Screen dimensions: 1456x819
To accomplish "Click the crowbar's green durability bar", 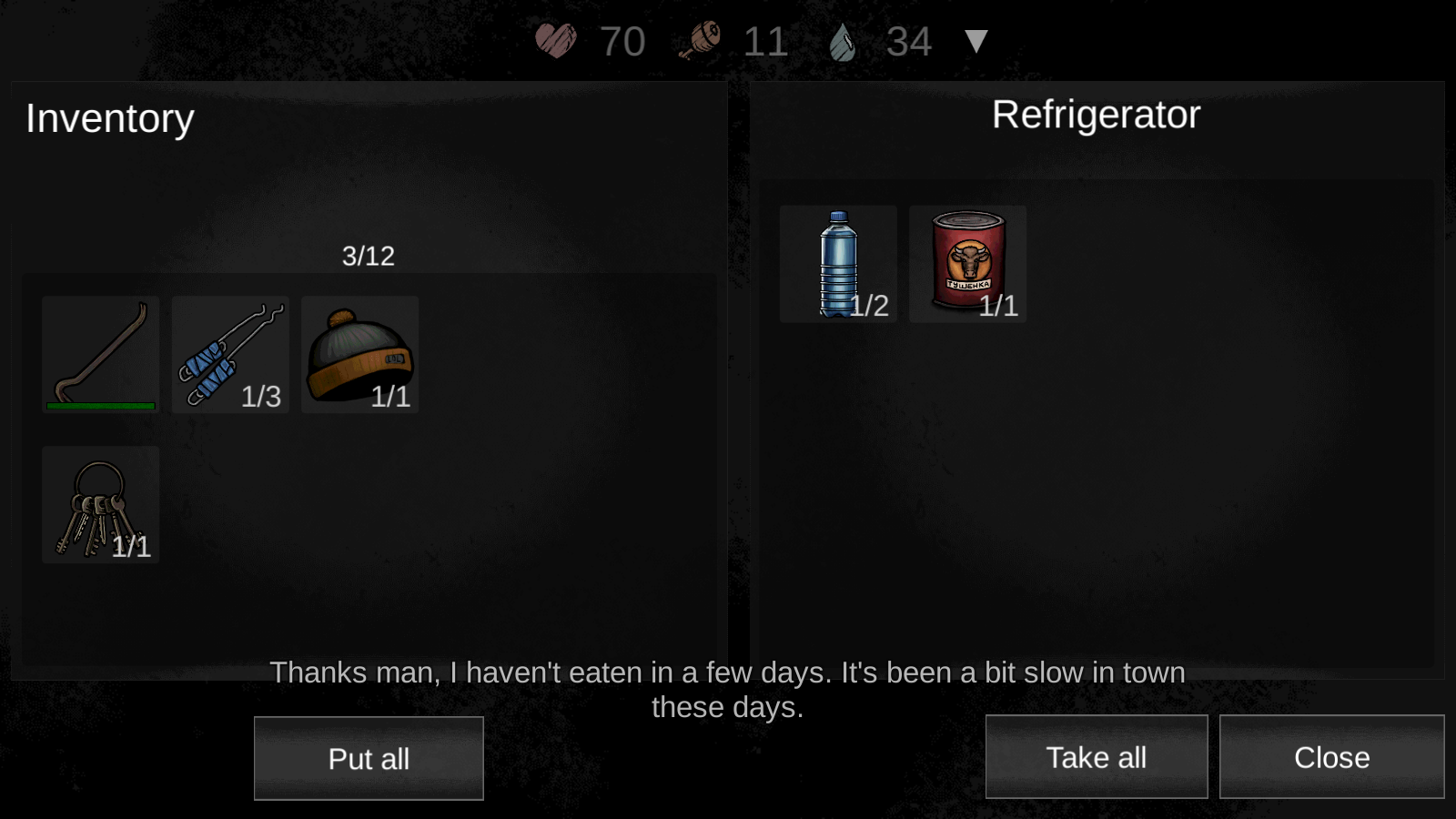I will click(100, 406).
